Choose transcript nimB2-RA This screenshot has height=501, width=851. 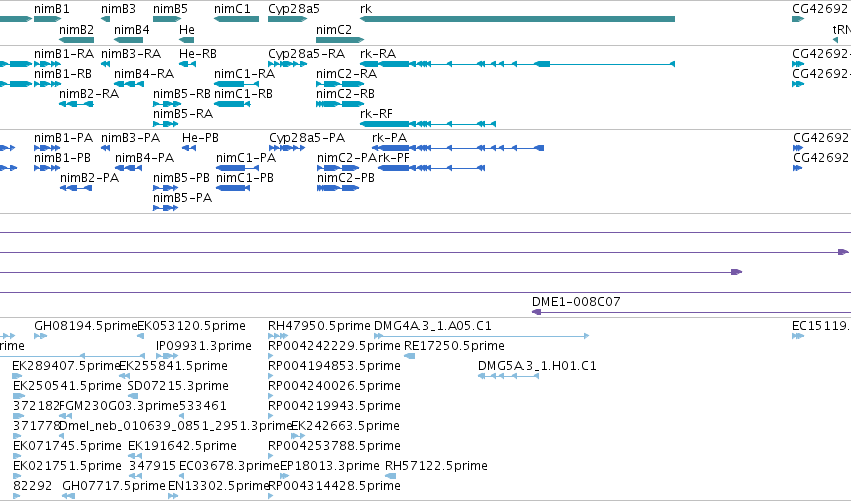76,104
